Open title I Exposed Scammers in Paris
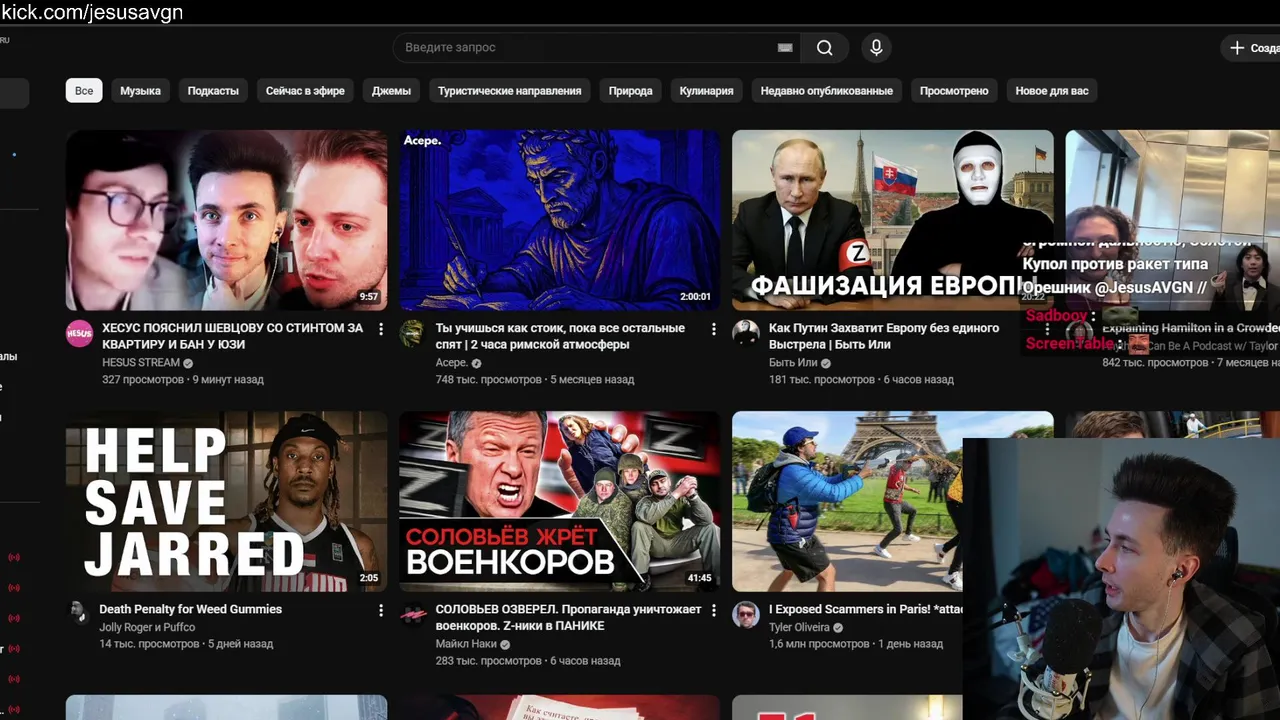 [x=865, y=609]
